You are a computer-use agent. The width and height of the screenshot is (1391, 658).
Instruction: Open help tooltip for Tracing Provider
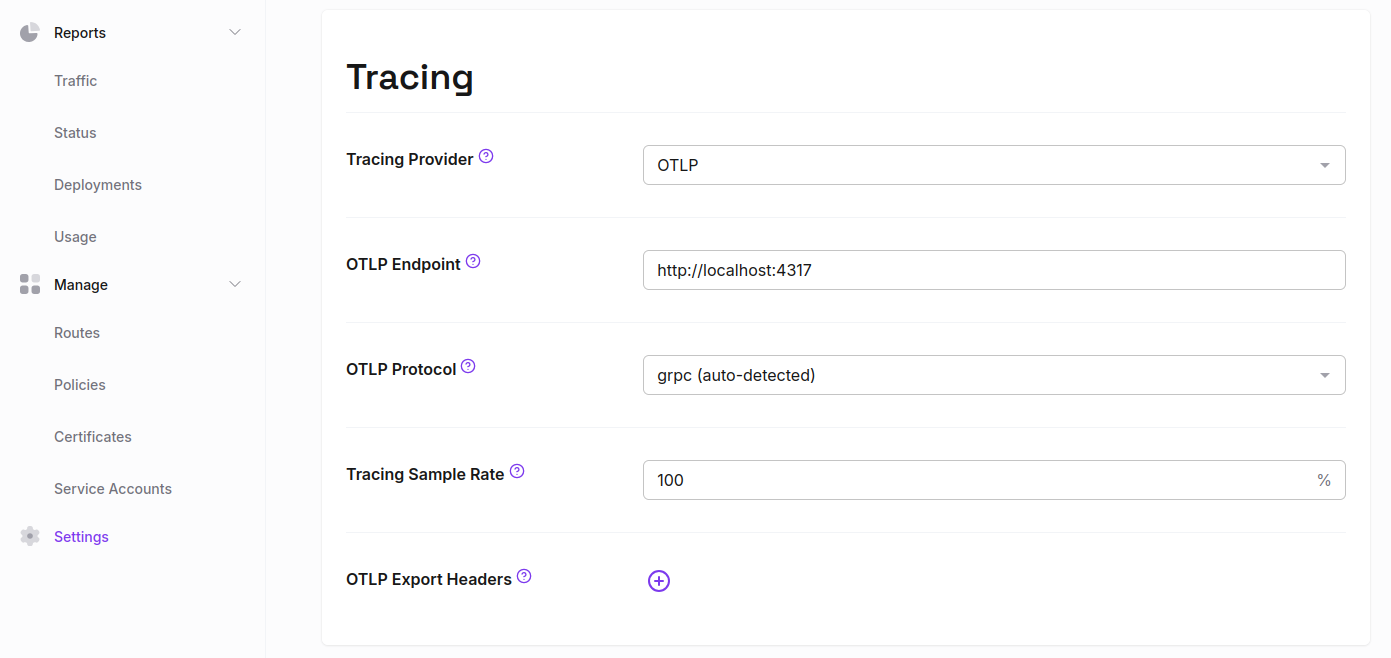click(x=486, y=155)
